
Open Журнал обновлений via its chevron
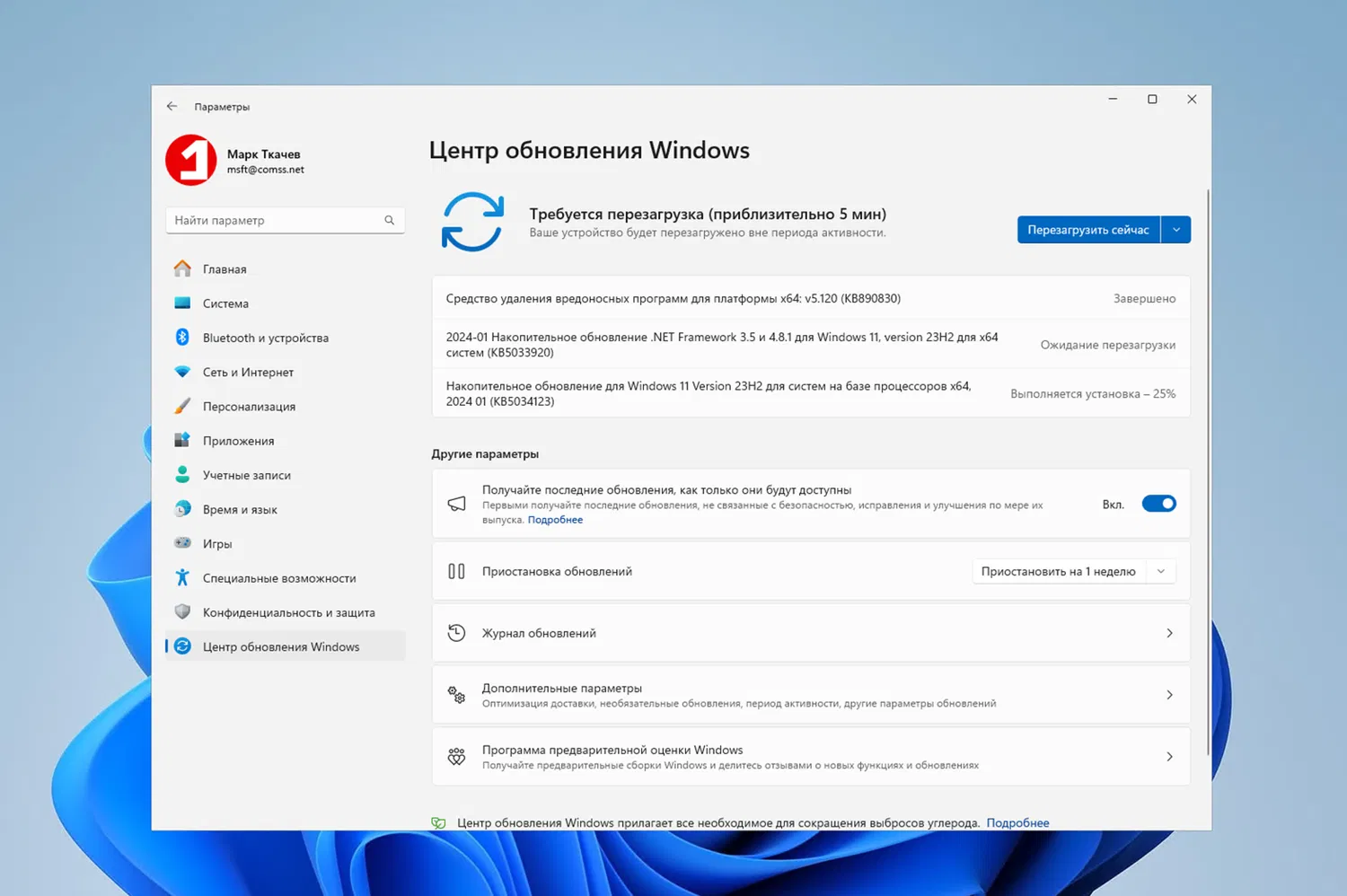[x=1169, y=633]
